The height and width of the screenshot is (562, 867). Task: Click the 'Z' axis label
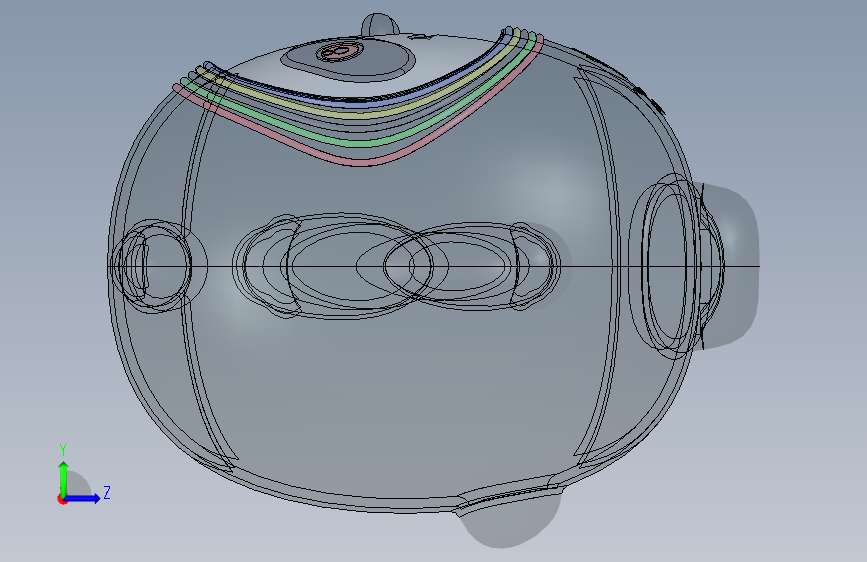[107, 492]
